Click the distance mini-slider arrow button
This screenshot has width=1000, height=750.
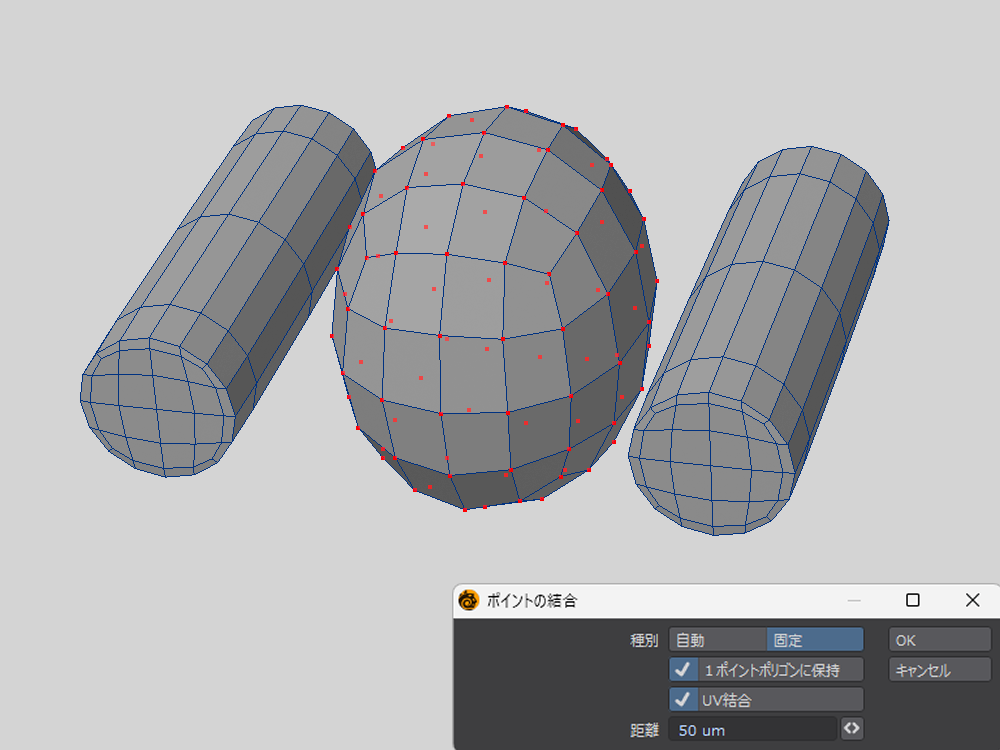tap(852, 729)
